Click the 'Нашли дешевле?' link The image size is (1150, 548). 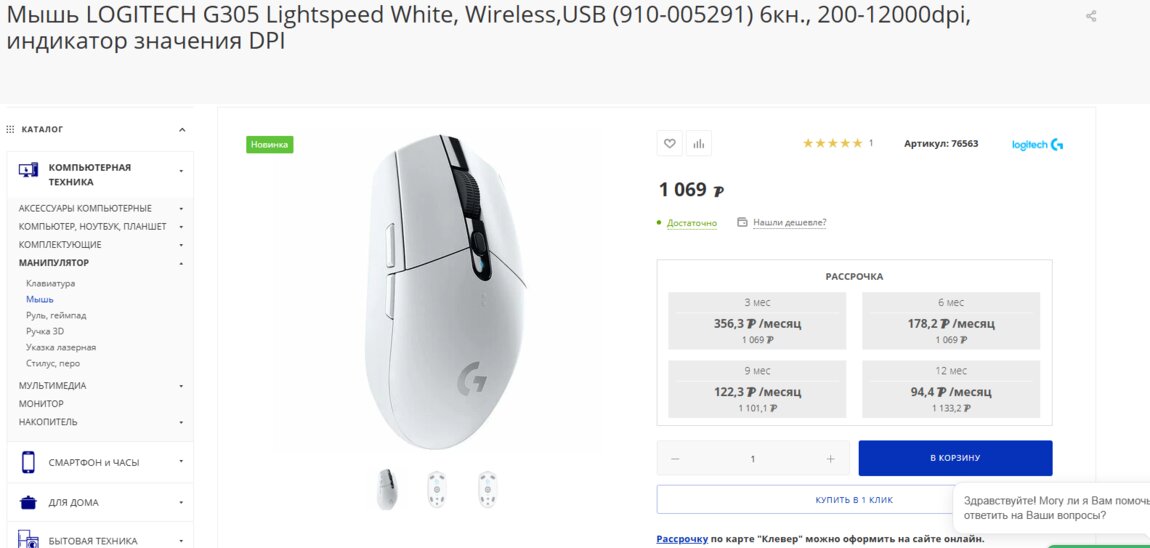tap(789, 223)
